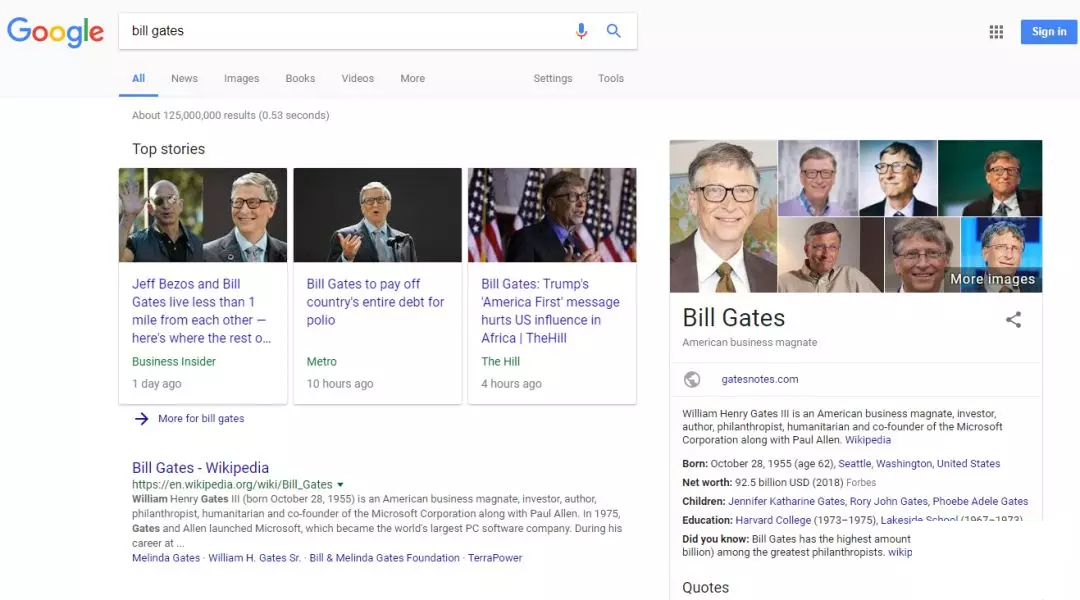This screenshot has width=1080, height=600.
Task: Open the Business Insider story thumbnail
Action: tap(202, 215)
